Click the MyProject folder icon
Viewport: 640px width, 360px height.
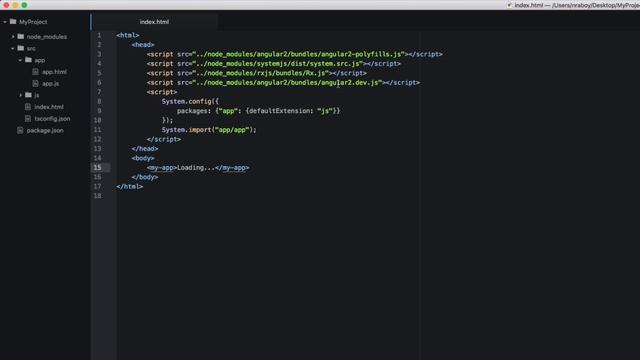pos(13,22)
